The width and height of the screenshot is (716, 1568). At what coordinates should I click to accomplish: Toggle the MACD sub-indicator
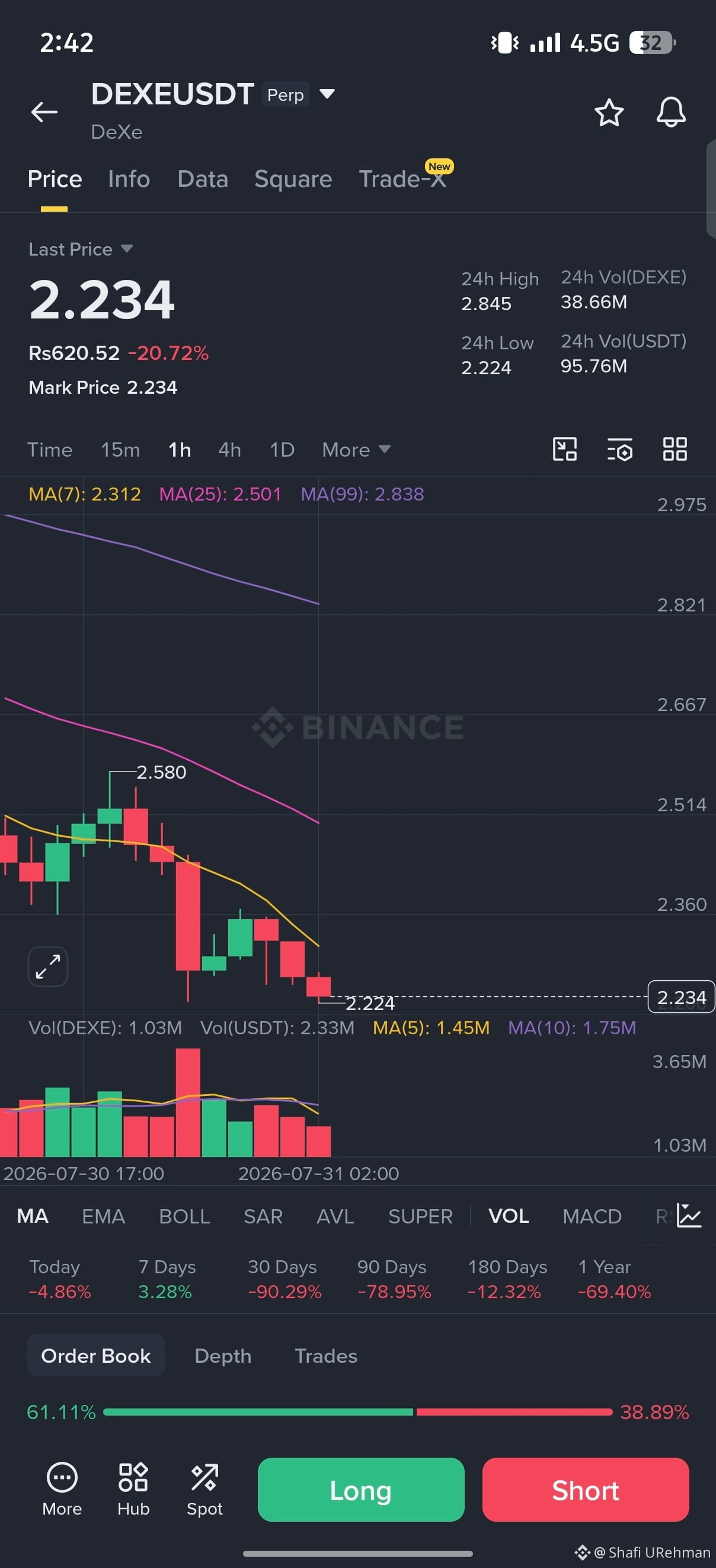point(592,1216)
